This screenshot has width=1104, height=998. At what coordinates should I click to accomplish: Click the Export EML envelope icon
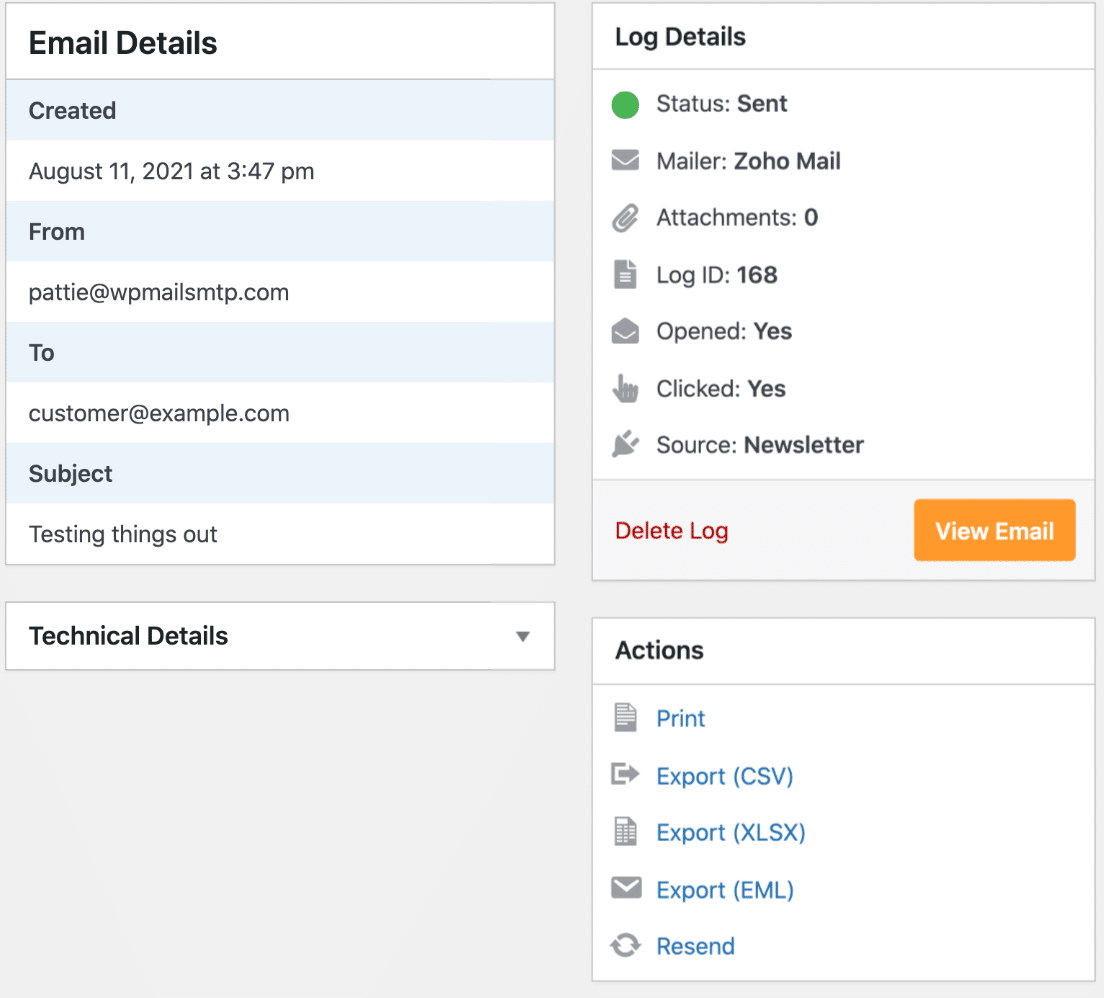pyautogui.click(x=626, y=889)
